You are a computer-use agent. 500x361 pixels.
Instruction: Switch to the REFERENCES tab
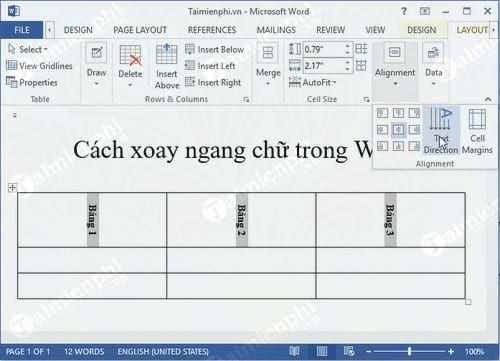tap(212, 30)
